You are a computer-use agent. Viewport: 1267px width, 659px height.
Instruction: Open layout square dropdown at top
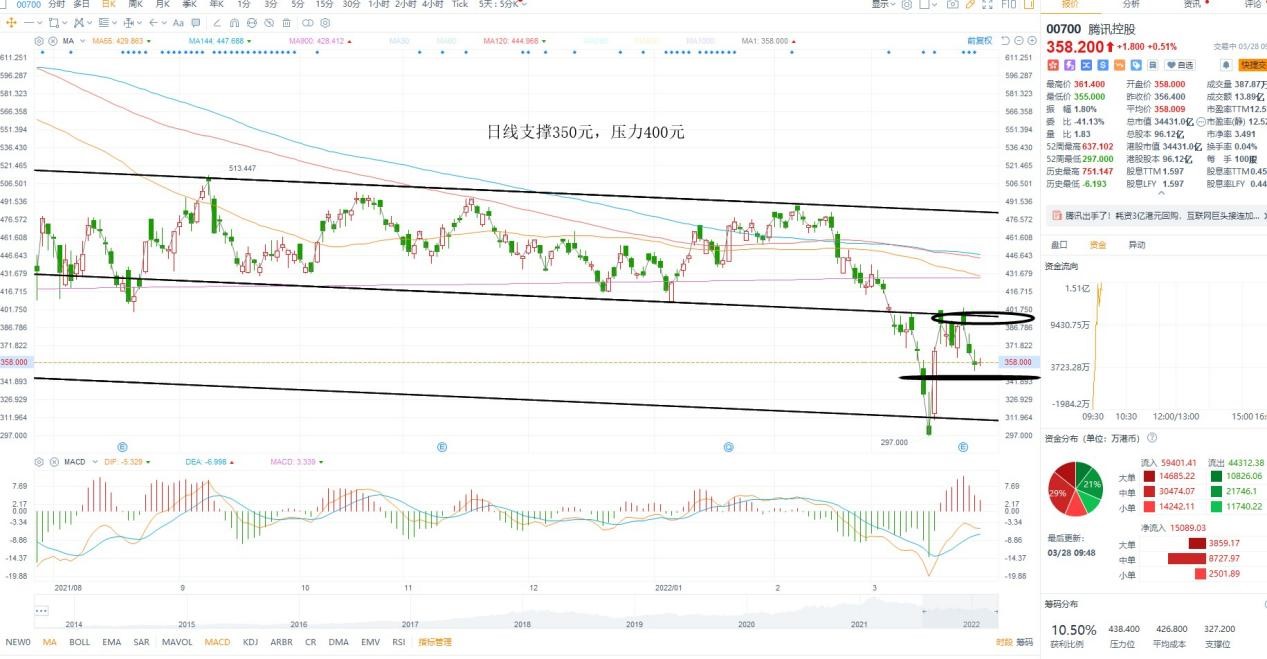tap(928, 4)
